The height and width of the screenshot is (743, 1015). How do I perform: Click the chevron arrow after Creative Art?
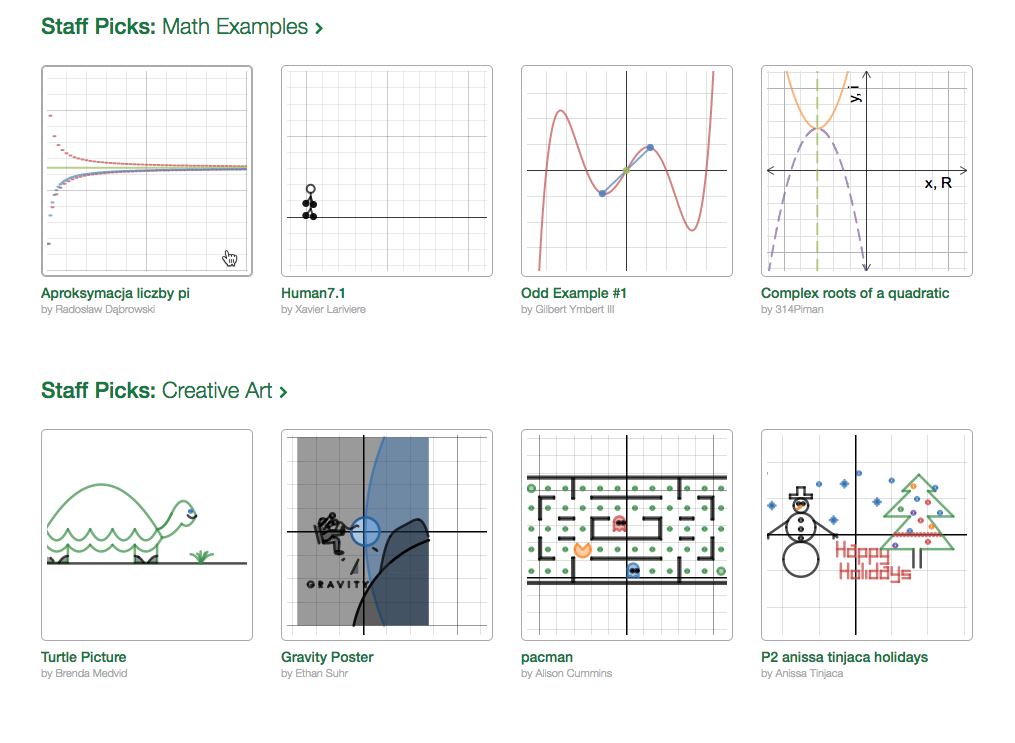pyautogui.click(x=284, y=392)
